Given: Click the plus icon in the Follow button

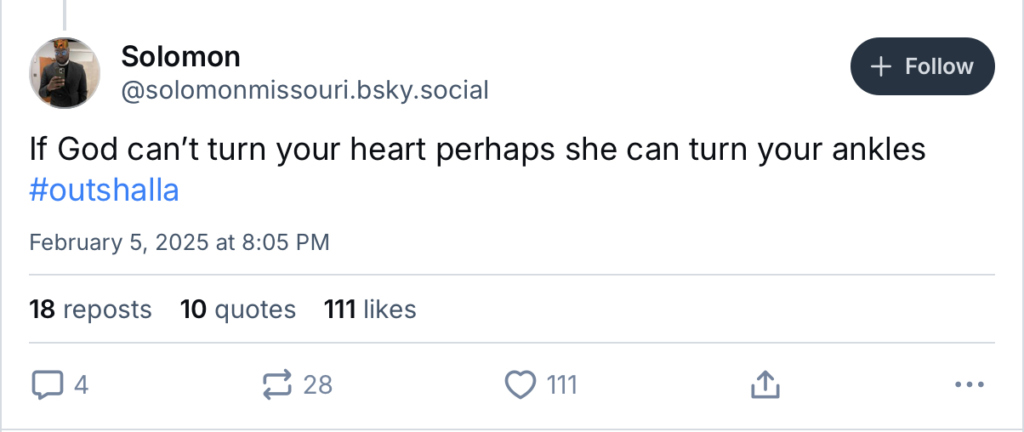Looking at the screenshot, I should 881,67.
